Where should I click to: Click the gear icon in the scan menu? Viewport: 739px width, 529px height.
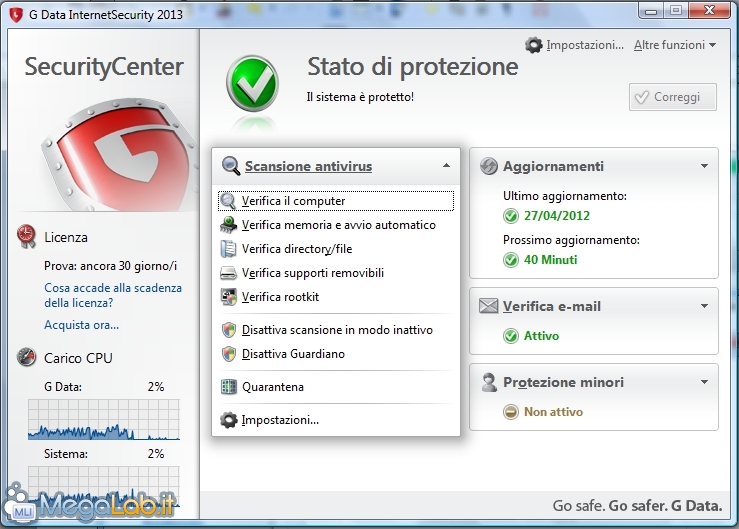pos(229,420)
